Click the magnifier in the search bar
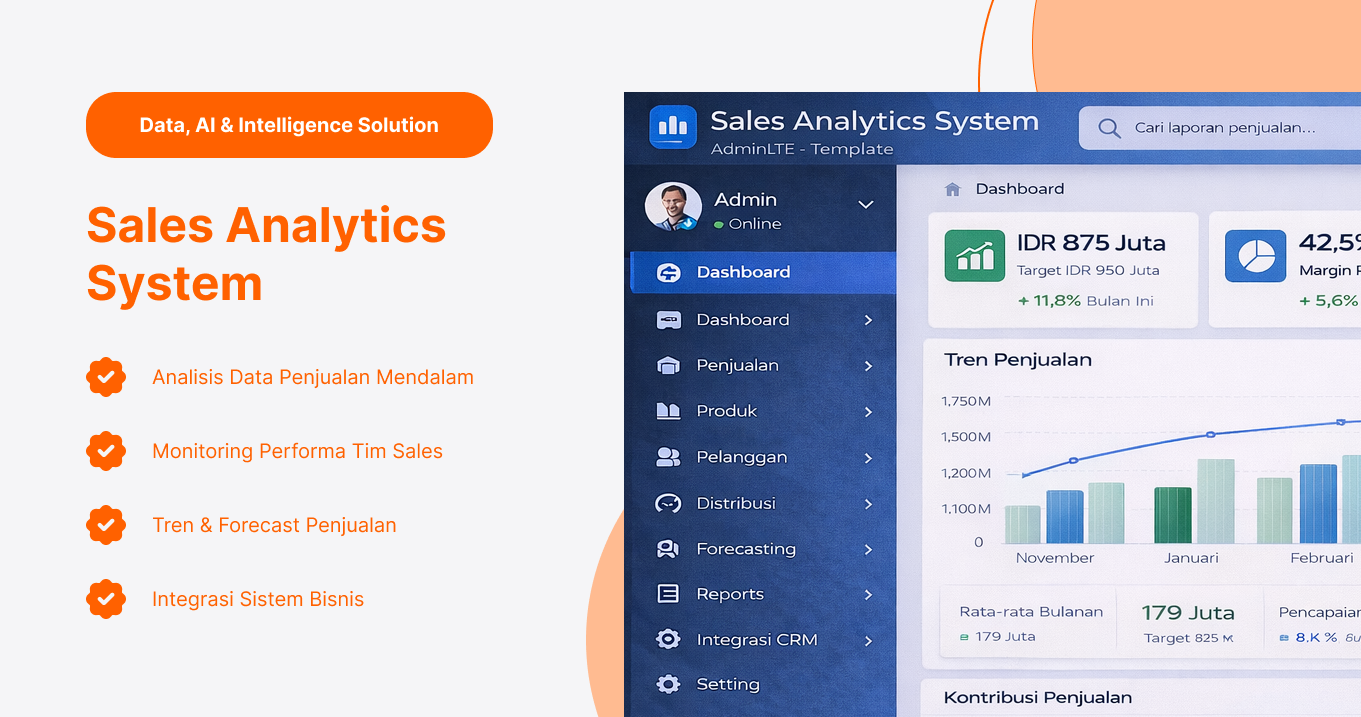Screen dimensions: 1361x717 pyautogui.click(x=1109, y=128)
